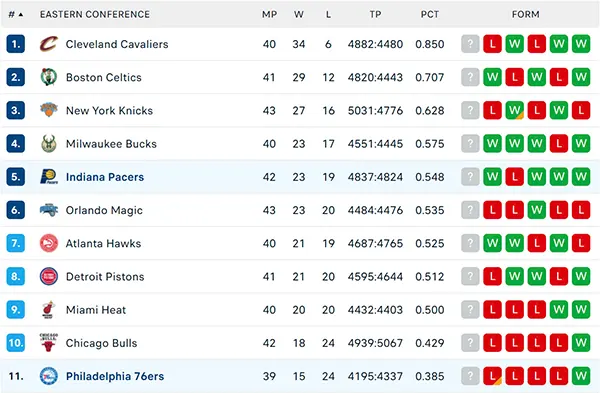Click the Indiana Pacers logo icon
The image size is (600, 393).
pos(49,177)
